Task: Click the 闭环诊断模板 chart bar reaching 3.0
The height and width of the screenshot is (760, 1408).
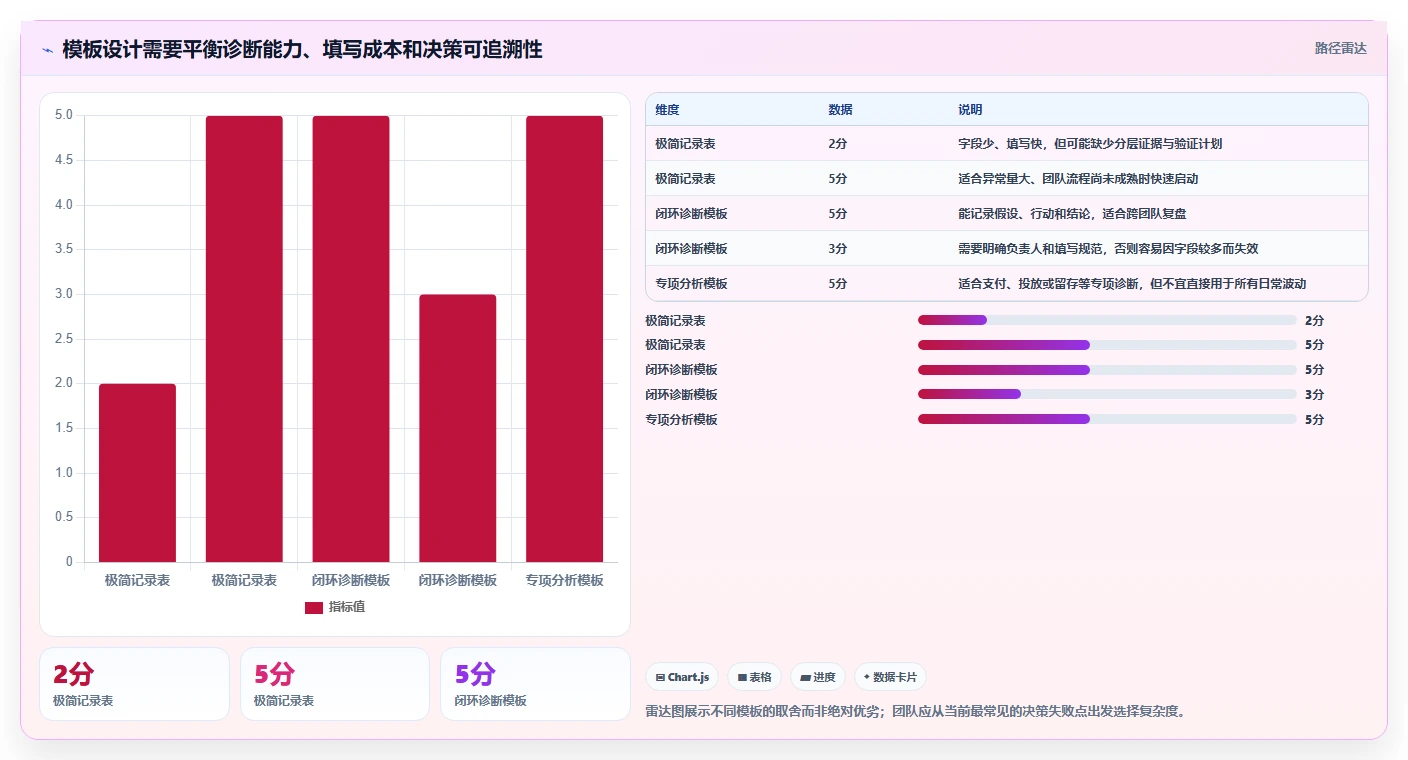Action: coord(458,428)
